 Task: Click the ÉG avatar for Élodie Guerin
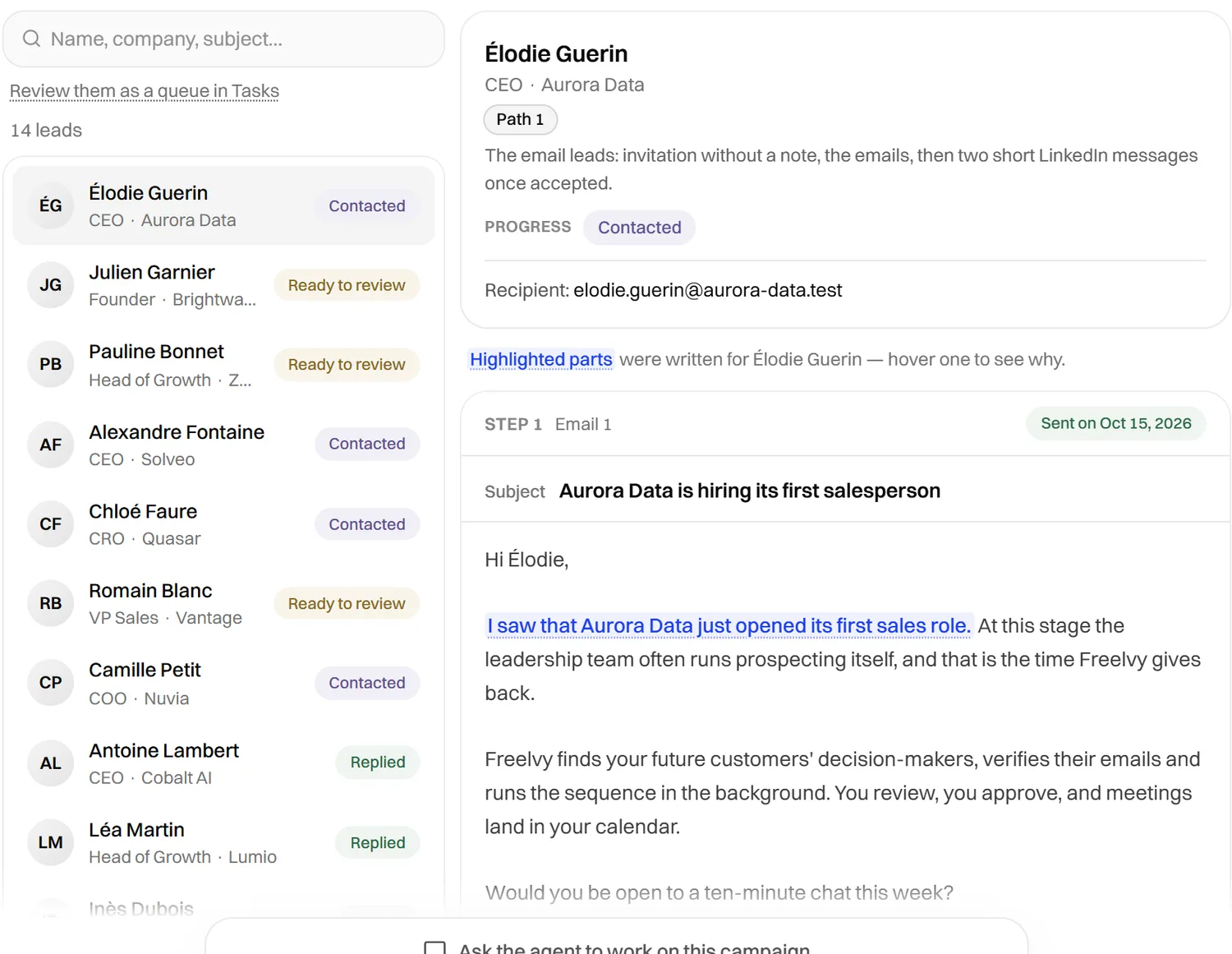[x=51, y=205]
